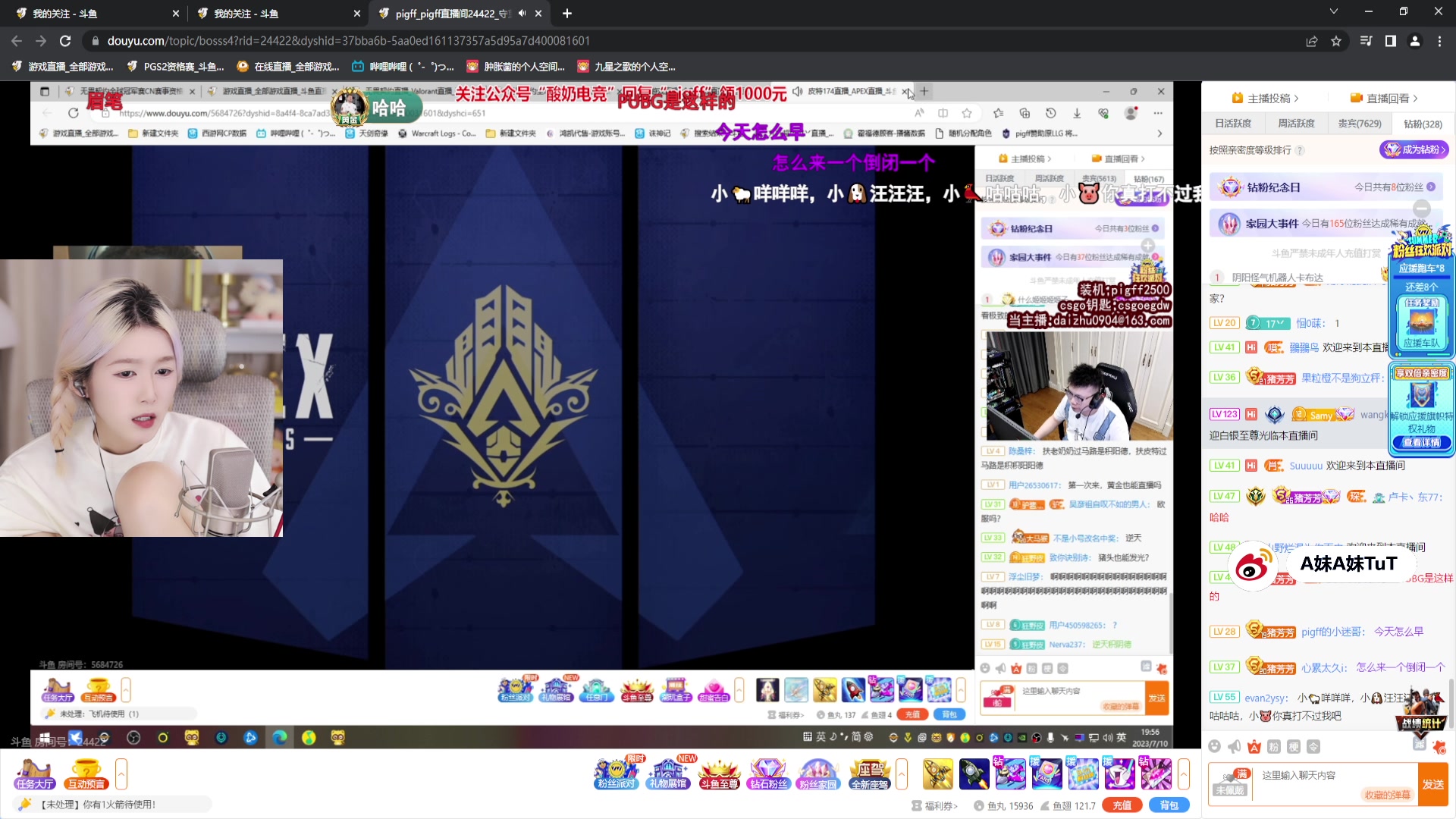Open the 肿胀菌的个人空间 bookmark
Screen dimensions: 1456x819
pos(516,67)
